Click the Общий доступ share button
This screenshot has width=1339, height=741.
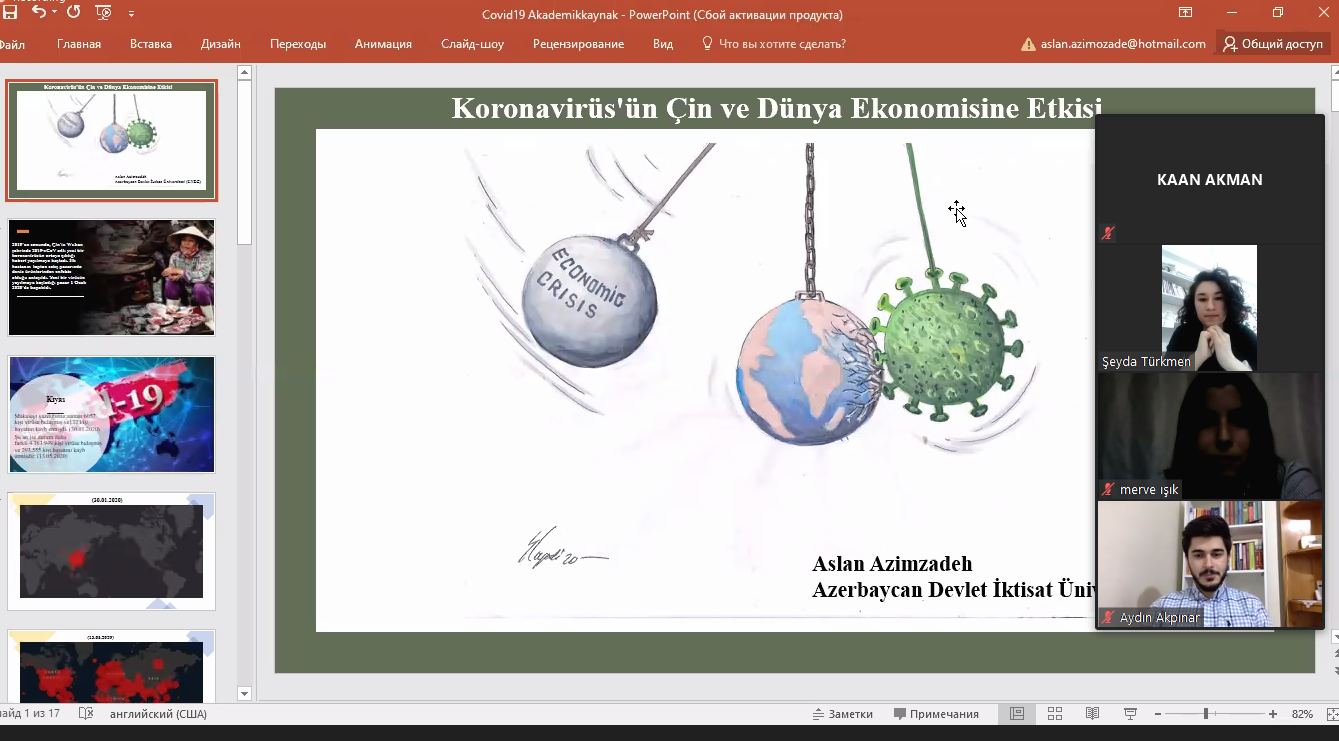(x=1272, y=44)
